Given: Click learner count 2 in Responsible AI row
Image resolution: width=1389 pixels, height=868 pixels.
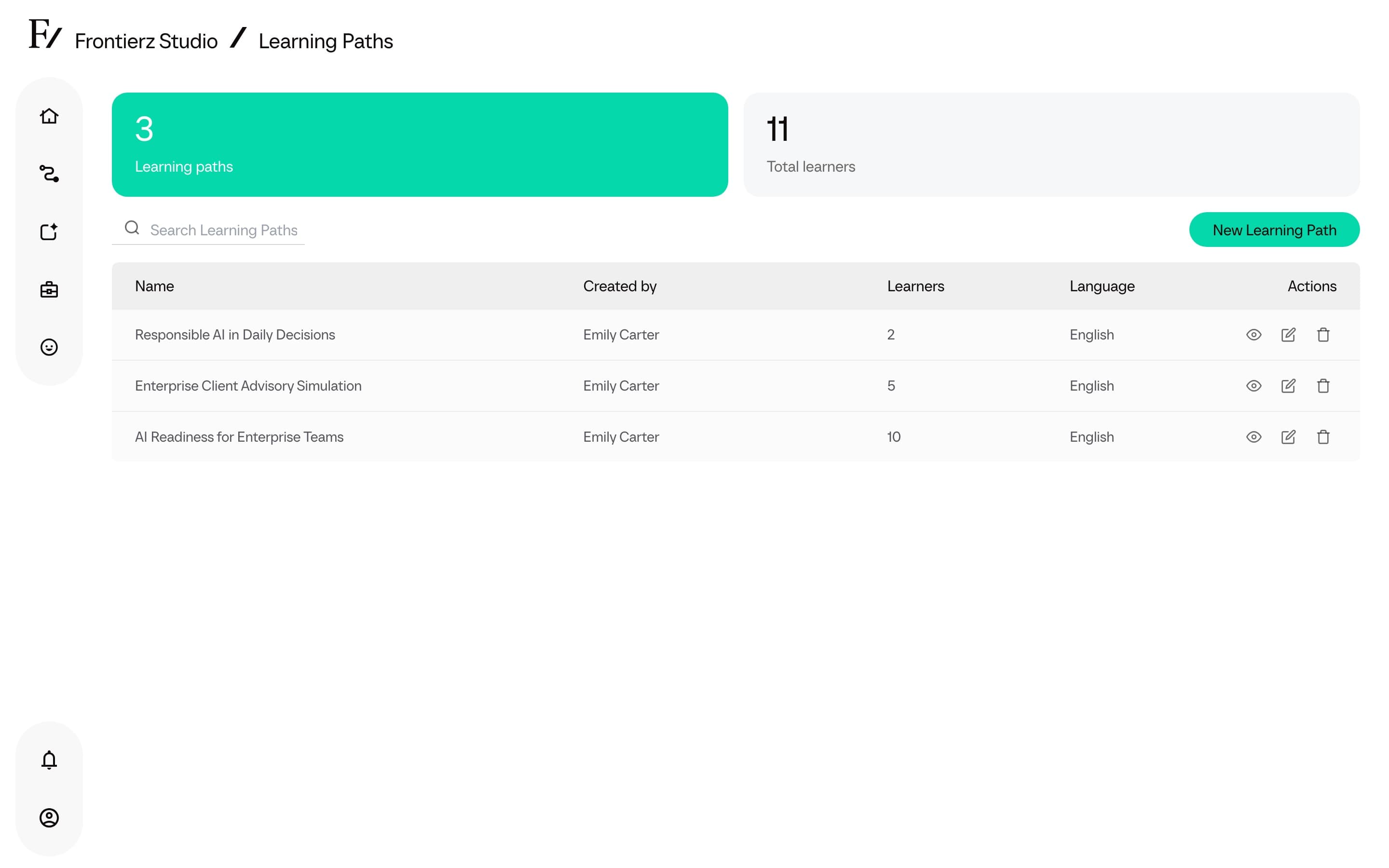Looking at the screenshot, I should point(891,335).
